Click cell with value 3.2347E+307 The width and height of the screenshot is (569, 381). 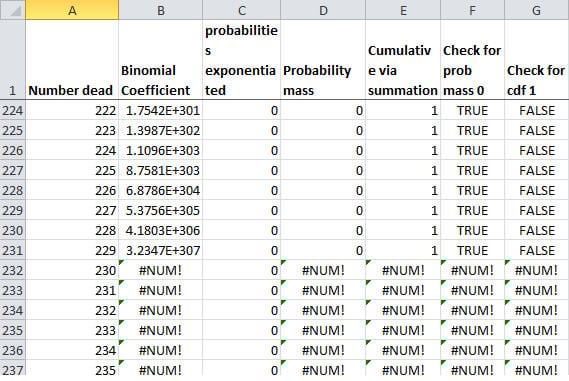(x=160, y=250)
